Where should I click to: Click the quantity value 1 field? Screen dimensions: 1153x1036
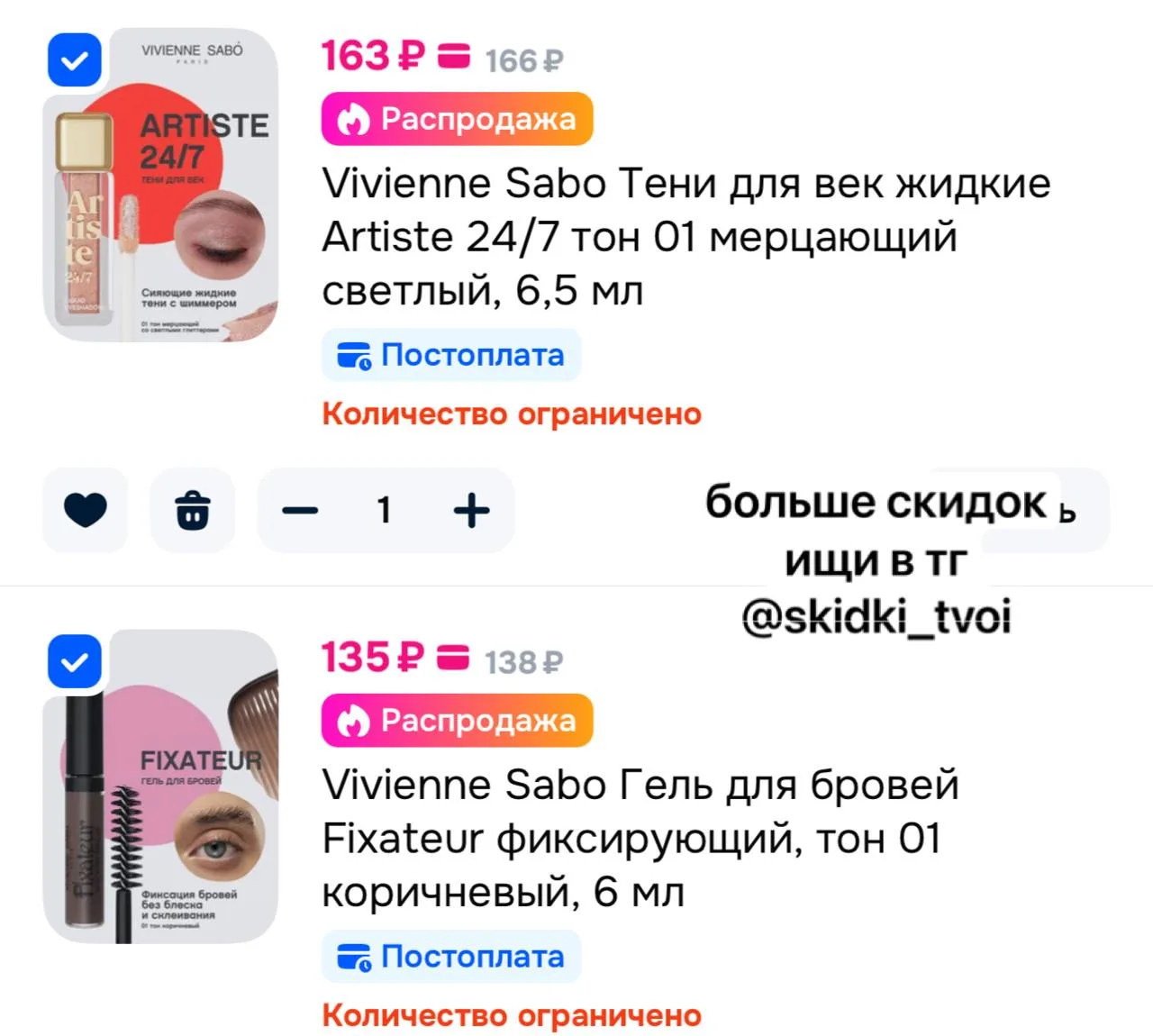(386, 510)
